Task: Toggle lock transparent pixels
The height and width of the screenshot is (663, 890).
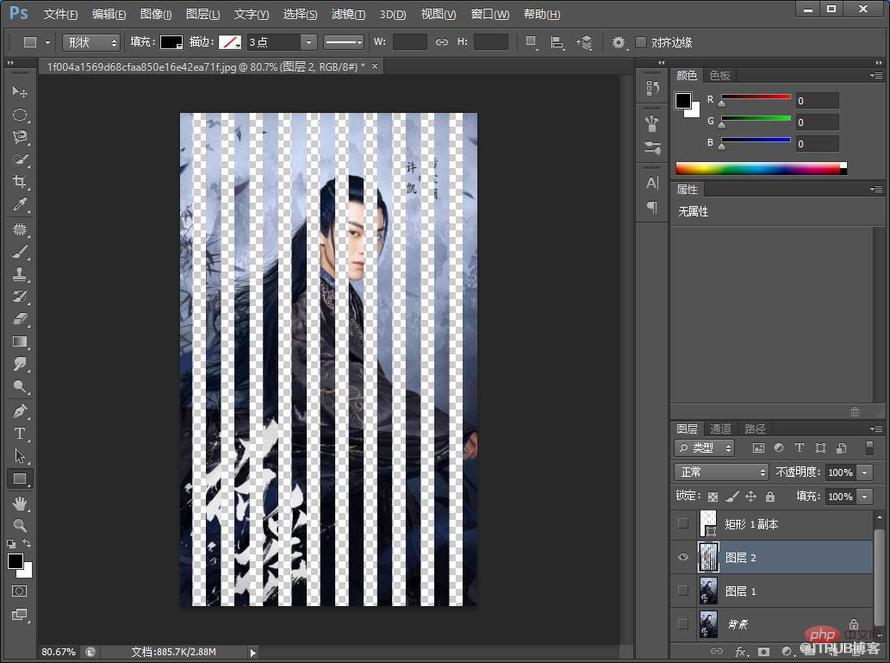Action: coord(713,497)
